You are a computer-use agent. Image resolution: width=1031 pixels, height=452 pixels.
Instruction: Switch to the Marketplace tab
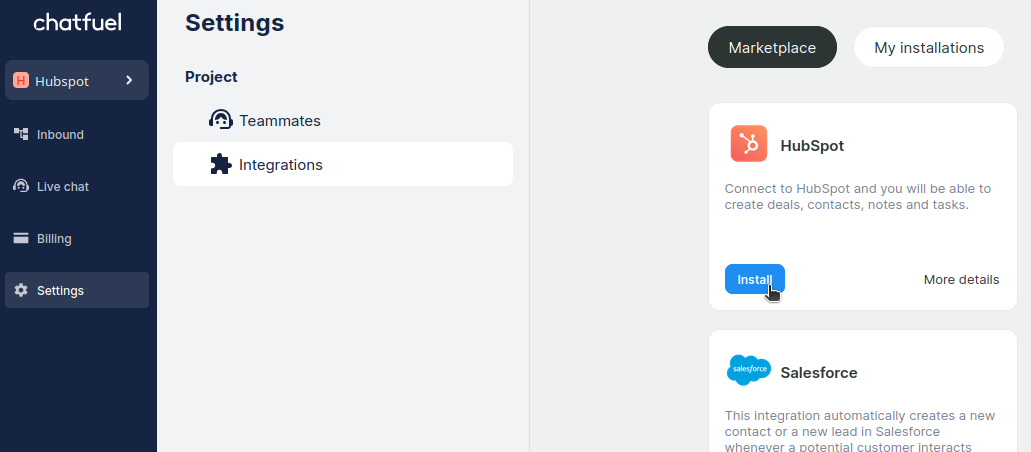click(772, 47)
